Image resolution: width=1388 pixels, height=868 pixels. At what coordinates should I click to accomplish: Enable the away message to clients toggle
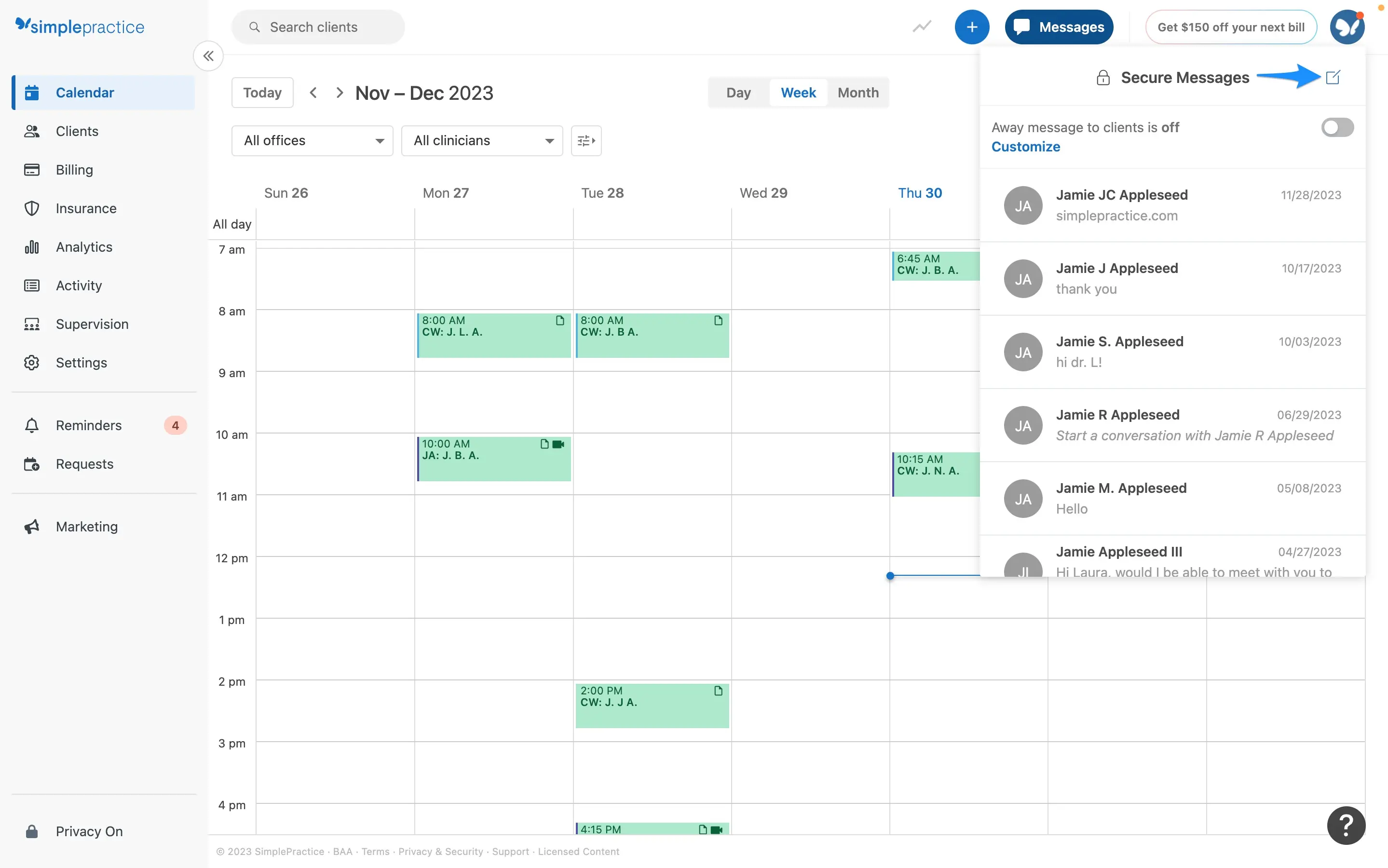[x=1337, y=127]
